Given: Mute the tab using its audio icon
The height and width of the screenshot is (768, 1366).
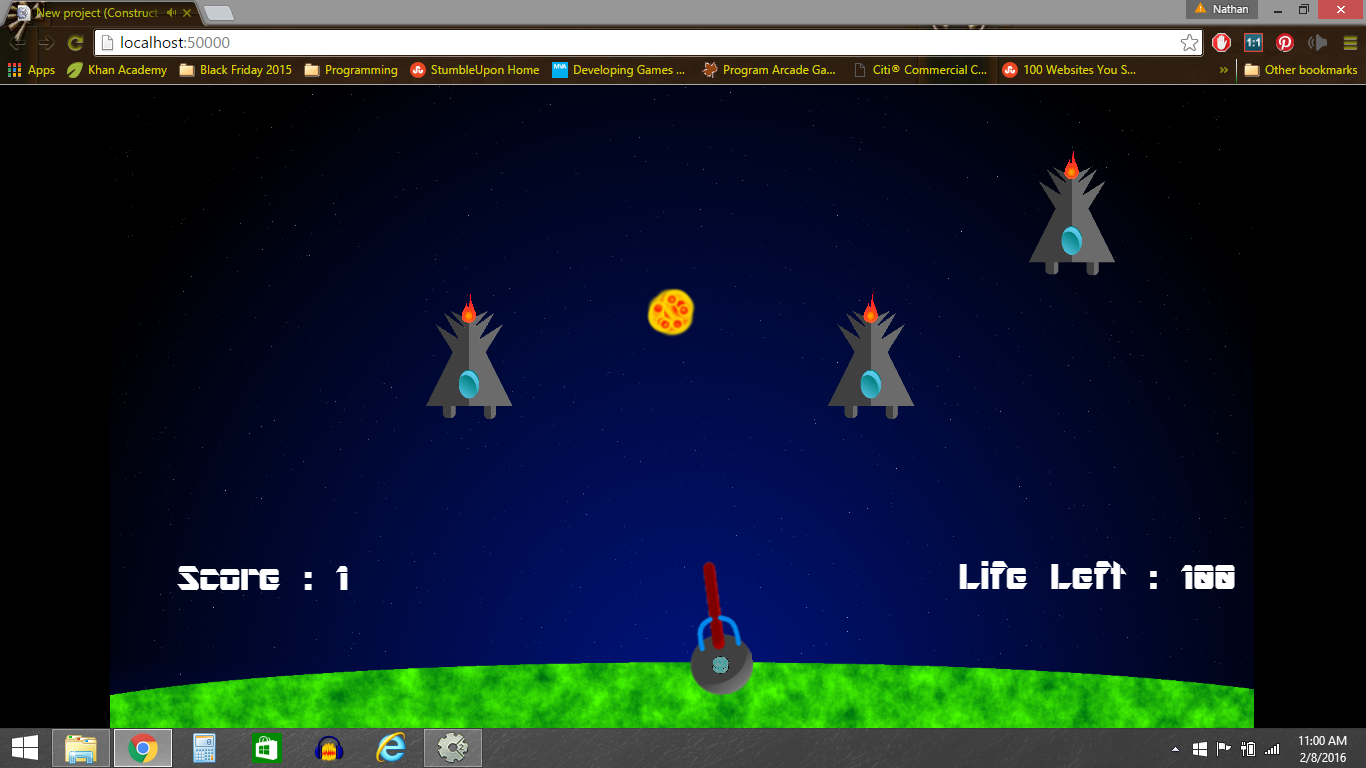Looking at the screenshot, I should (x=172, y=13).
